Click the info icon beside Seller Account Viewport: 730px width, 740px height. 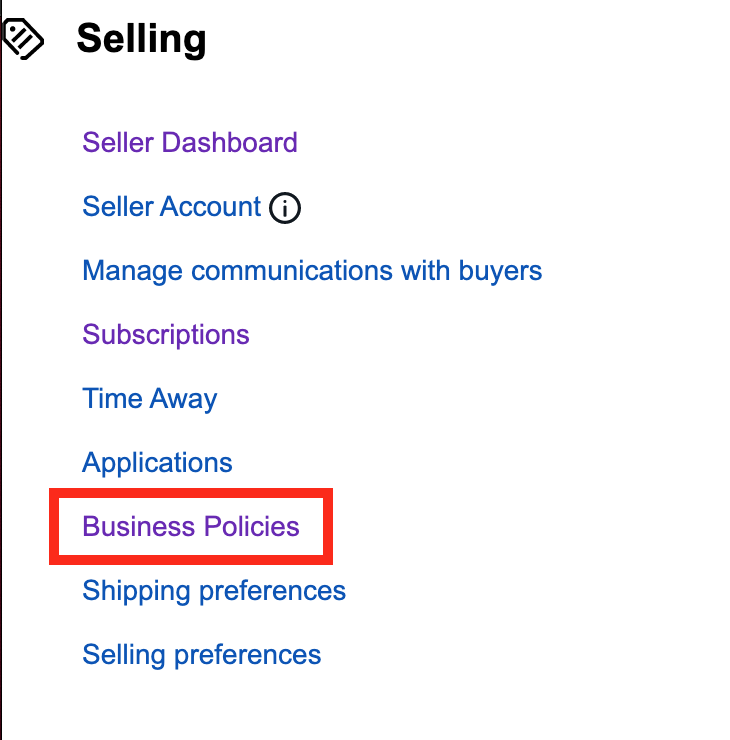click(285, 208)
